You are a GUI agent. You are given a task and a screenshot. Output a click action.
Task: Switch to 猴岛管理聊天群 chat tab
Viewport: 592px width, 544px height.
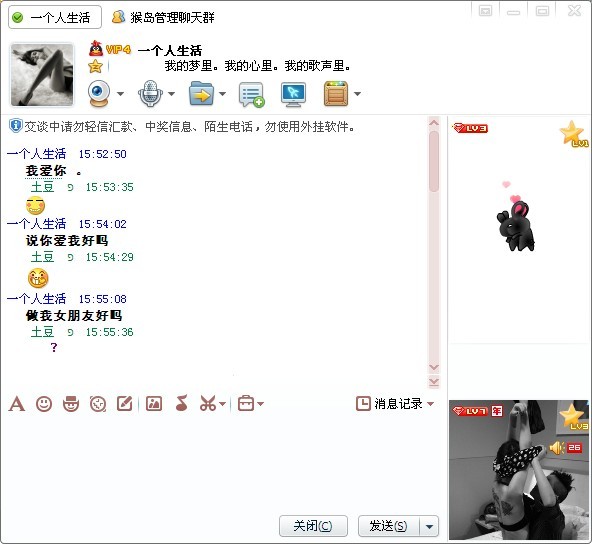163,17
